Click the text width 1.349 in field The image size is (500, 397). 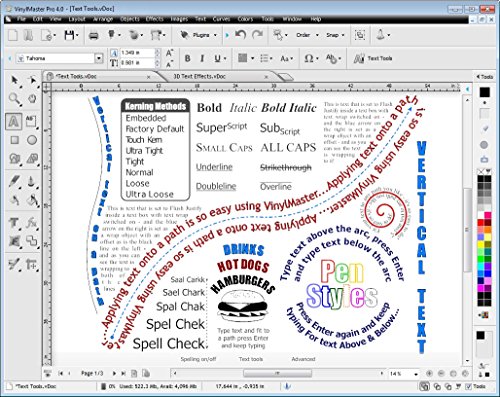coord(137,53)
